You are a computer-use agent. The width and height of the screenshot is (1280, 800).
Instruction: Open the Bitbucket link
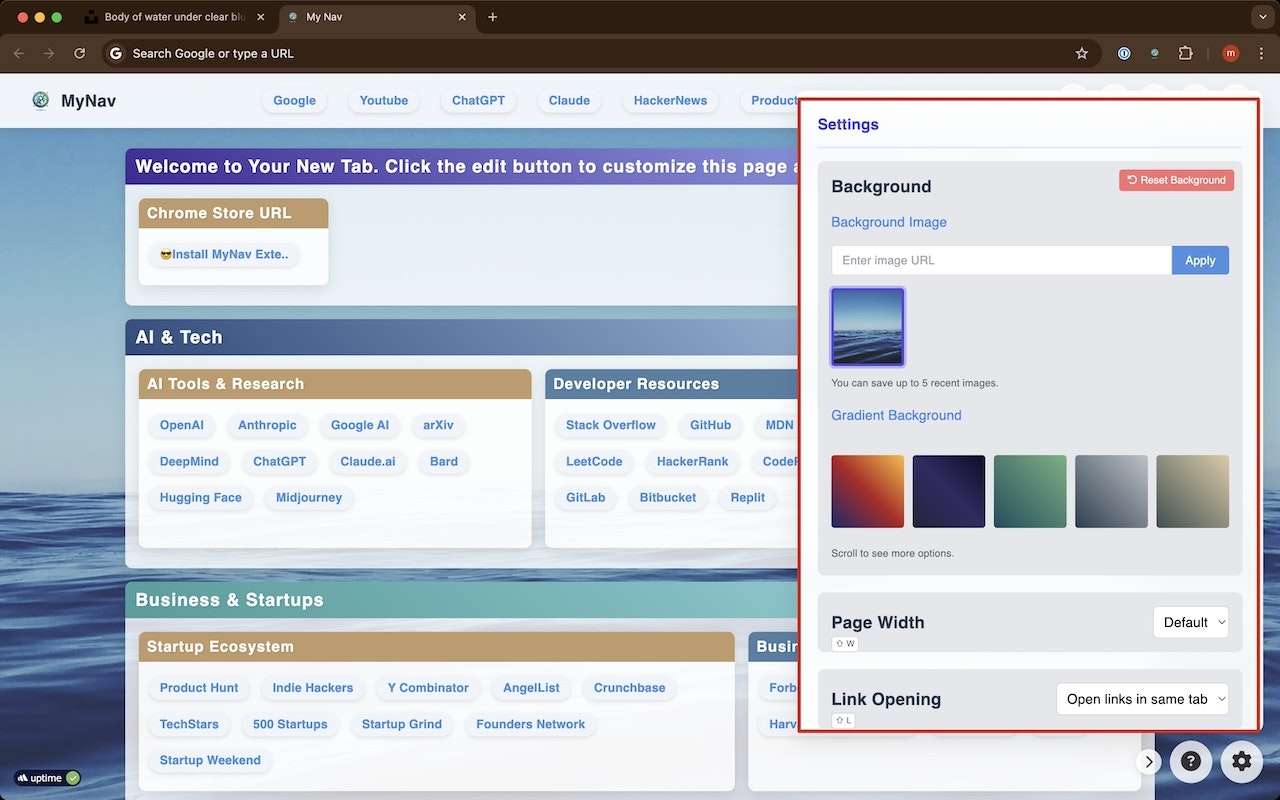668,497
